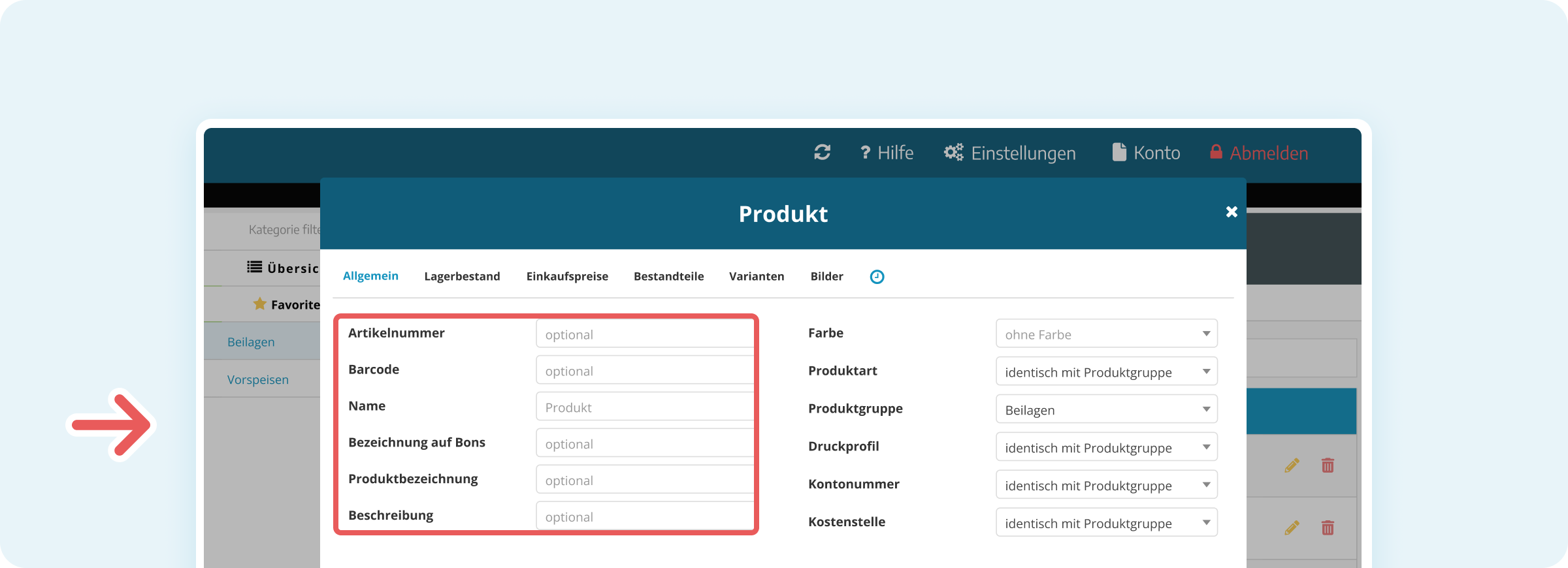Select Vorspeisen category in sidebar

click(x=262, y=379)
